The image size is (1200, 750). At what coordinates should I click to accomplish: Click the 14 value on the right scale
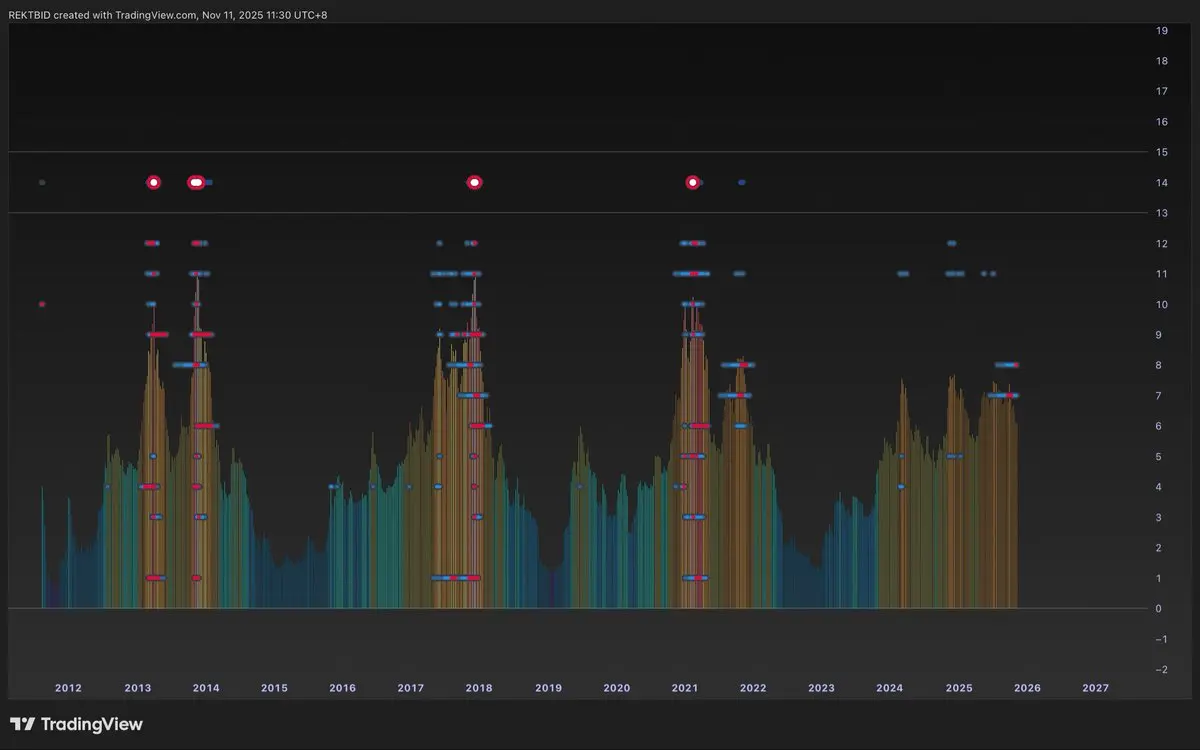(x=1162, y=183)
